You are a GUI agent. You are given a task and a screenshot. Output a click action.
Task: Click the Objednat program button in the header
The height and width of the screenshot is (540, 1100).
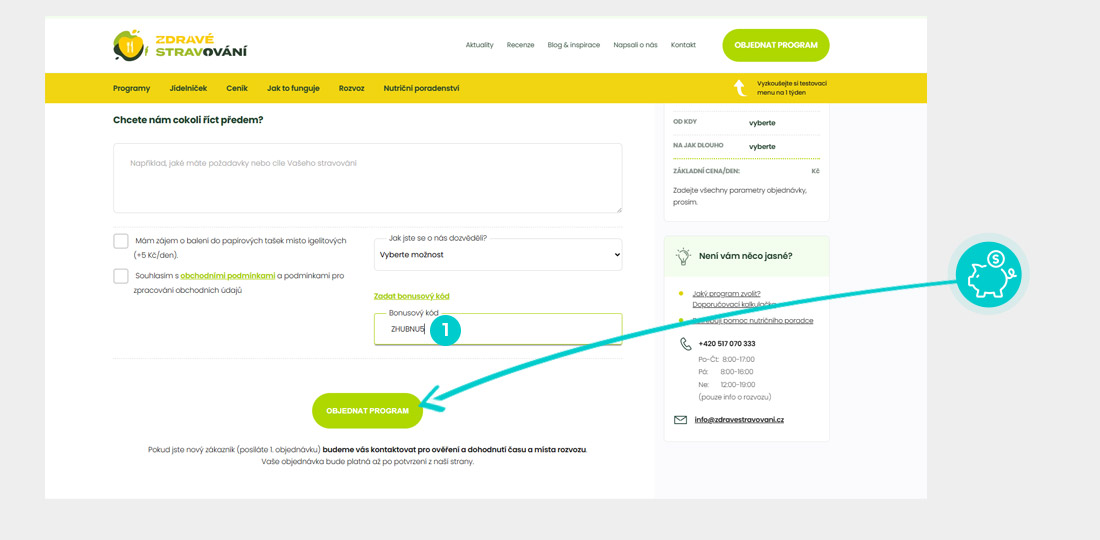click(x=776, y=46)
